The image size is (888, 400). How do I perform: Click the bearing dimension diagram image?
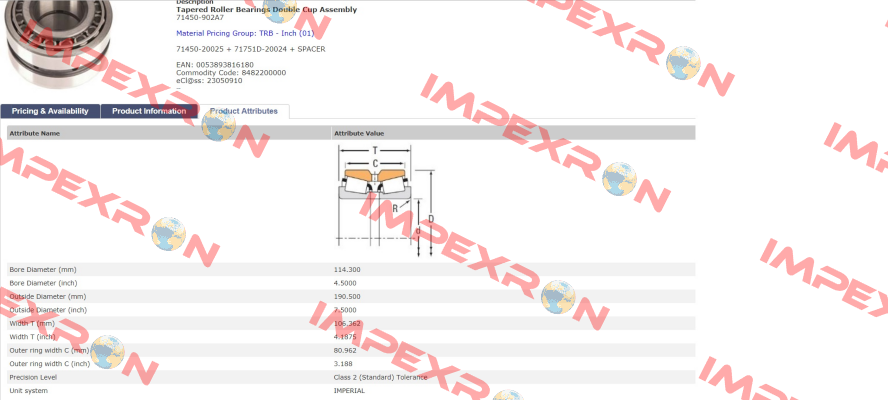click(386, 201)
